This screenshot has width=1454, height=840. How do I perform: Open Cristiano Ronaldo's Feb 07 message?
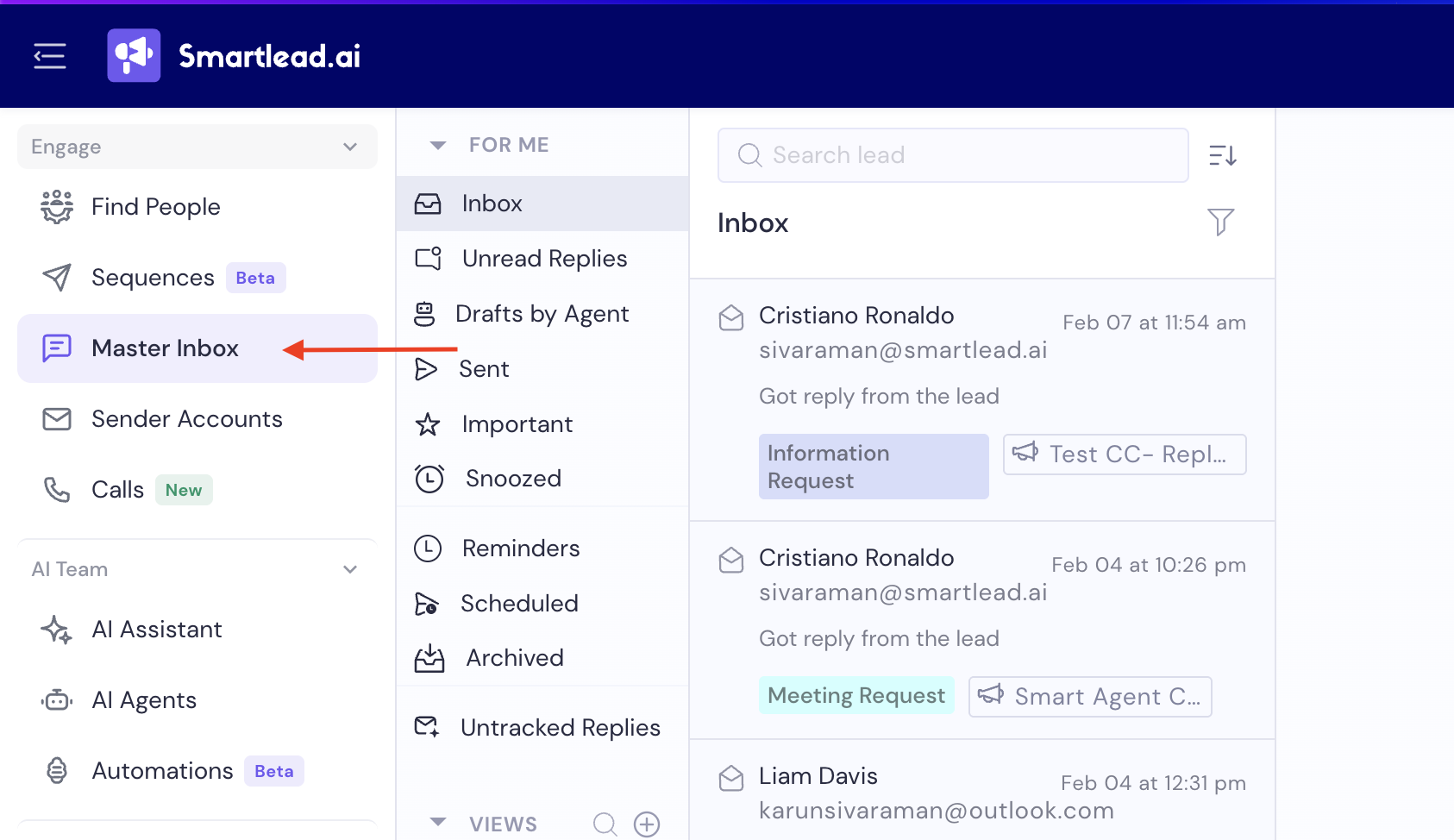tap(982, 400)
